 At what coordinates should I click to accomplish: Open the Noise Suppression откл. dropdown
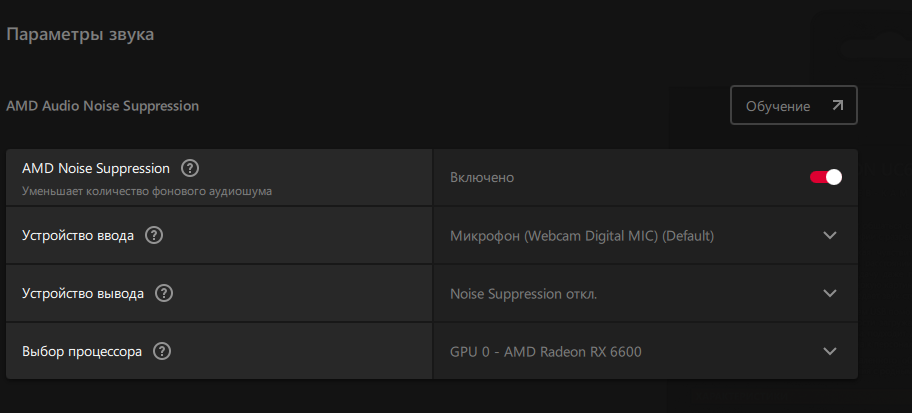[646, 293]
